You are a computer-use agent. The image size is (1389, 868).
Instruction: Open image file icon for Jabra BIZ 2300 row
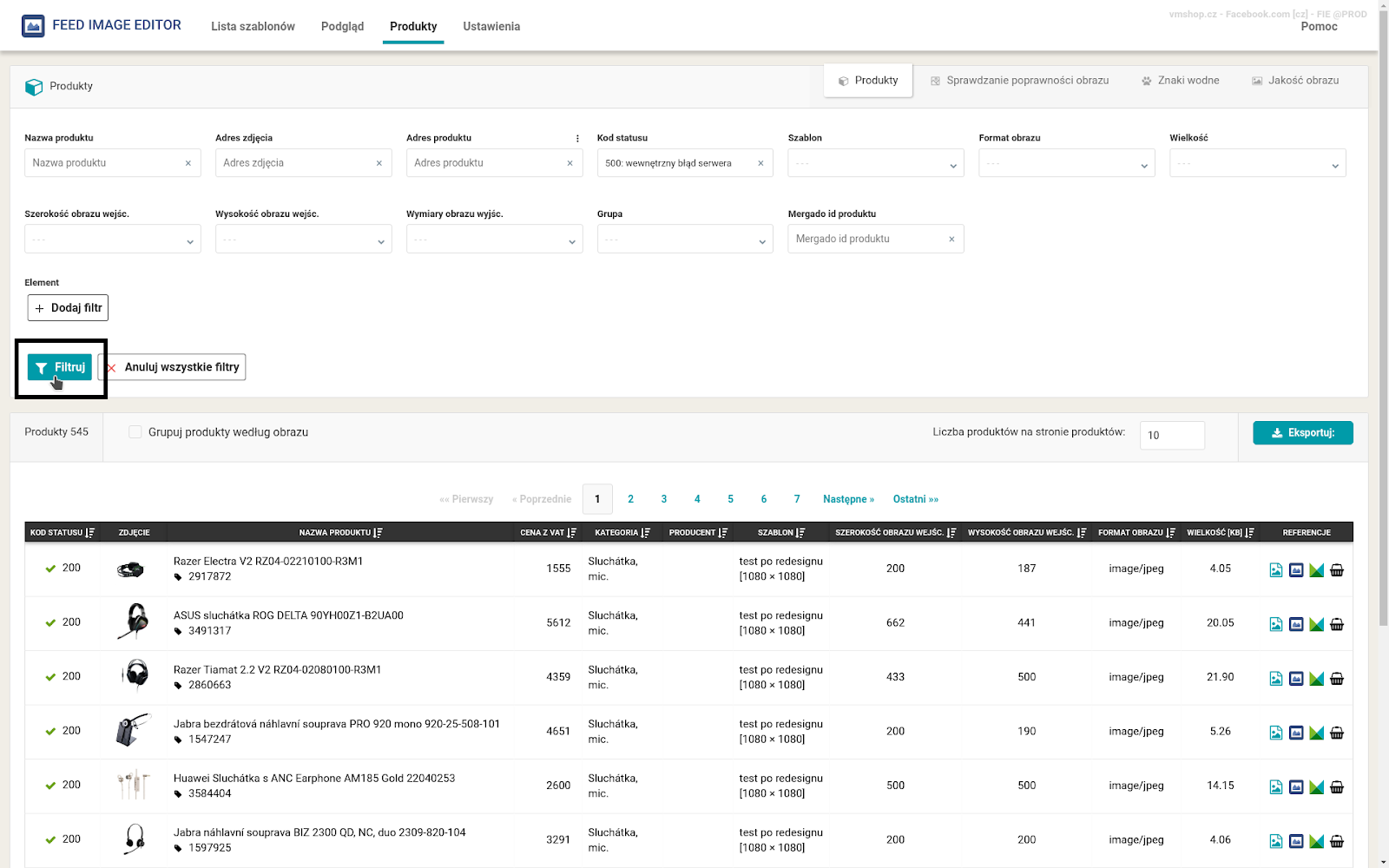pos(1276,841)
